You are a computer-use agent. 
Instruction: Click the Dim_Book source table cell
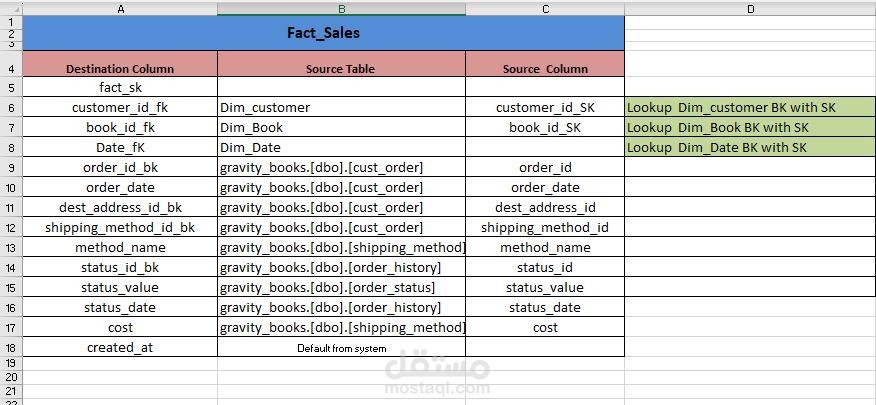(341, 127)
